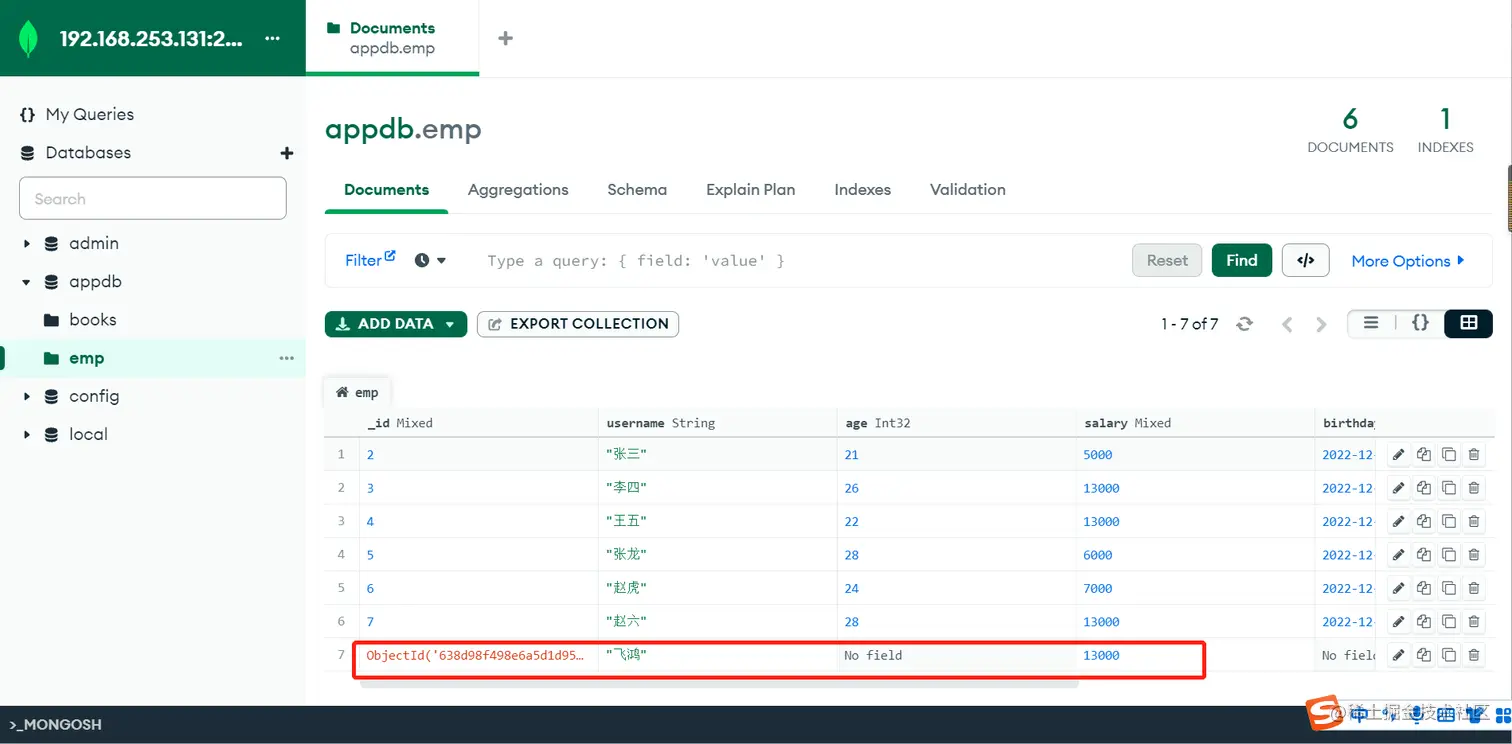
Task: Click the emp home breadcrumb
Action: (357, 392)
